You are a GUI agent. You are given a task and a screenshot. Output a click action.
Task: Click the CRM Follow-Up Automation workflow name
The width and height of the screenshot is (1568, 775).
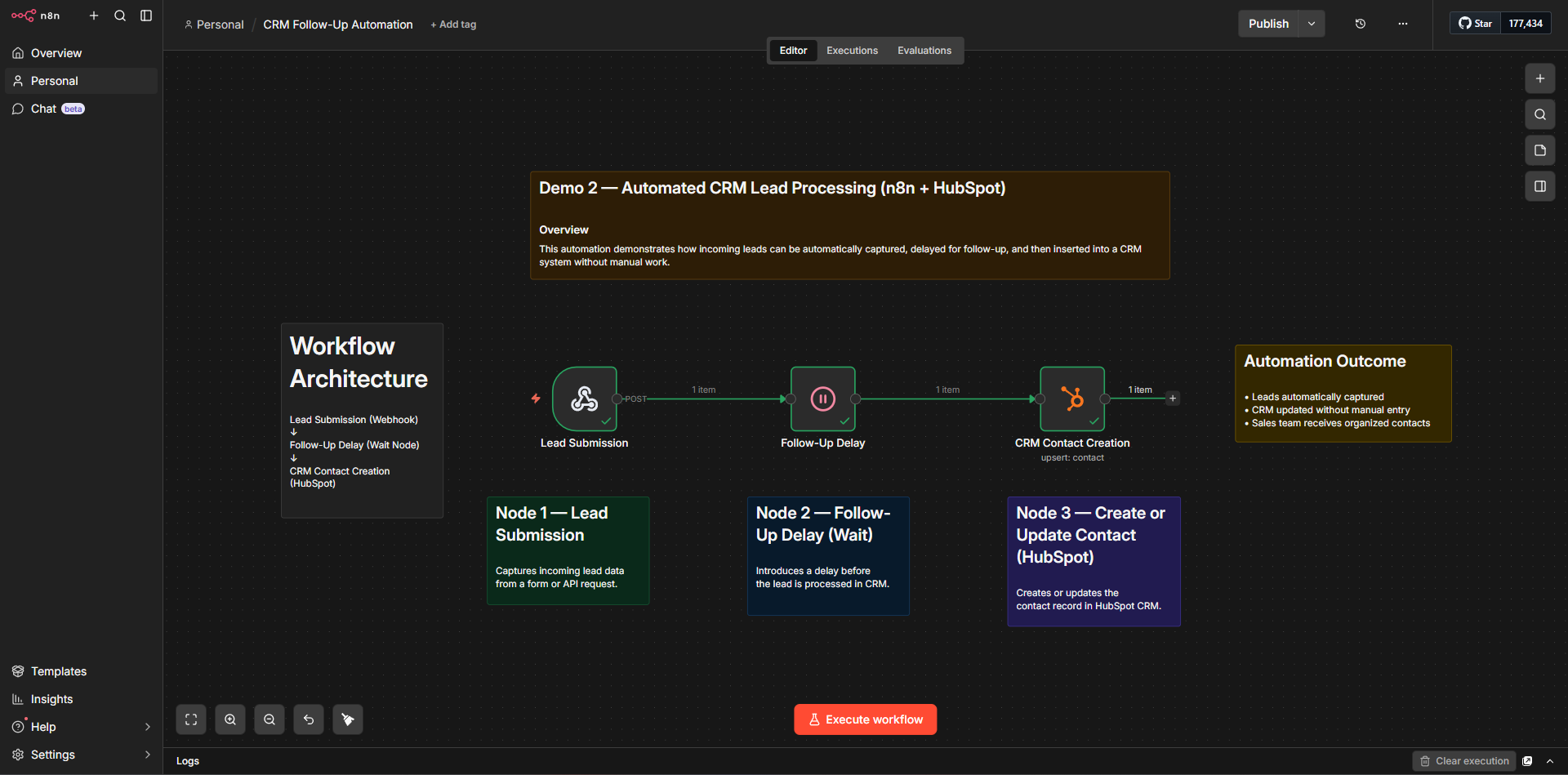(338, 24)
